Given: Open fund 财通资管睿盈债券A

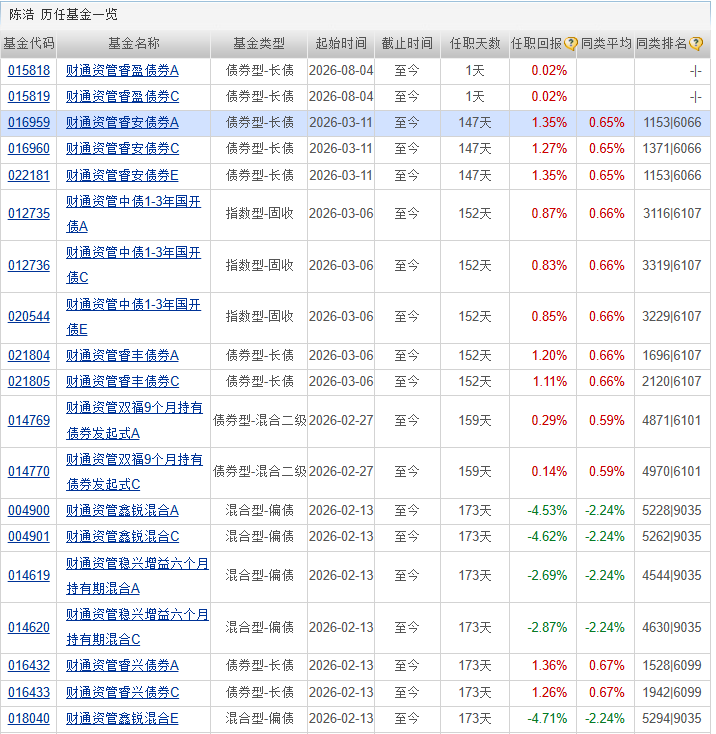Looking at the screenshot, I should [122, 71].
